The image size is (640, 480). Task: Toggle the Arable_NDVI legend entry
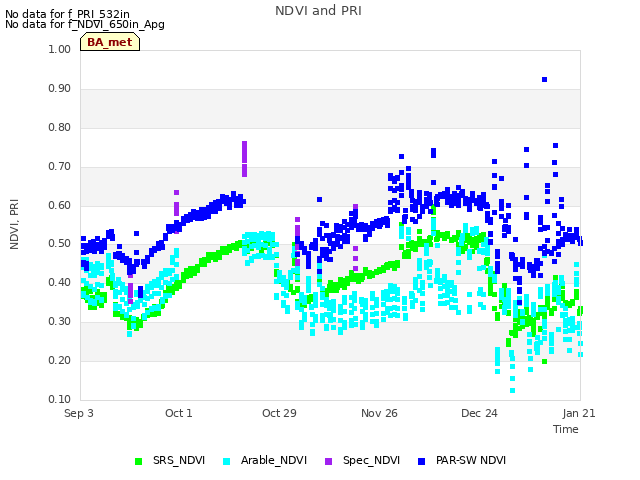[264, 460]
